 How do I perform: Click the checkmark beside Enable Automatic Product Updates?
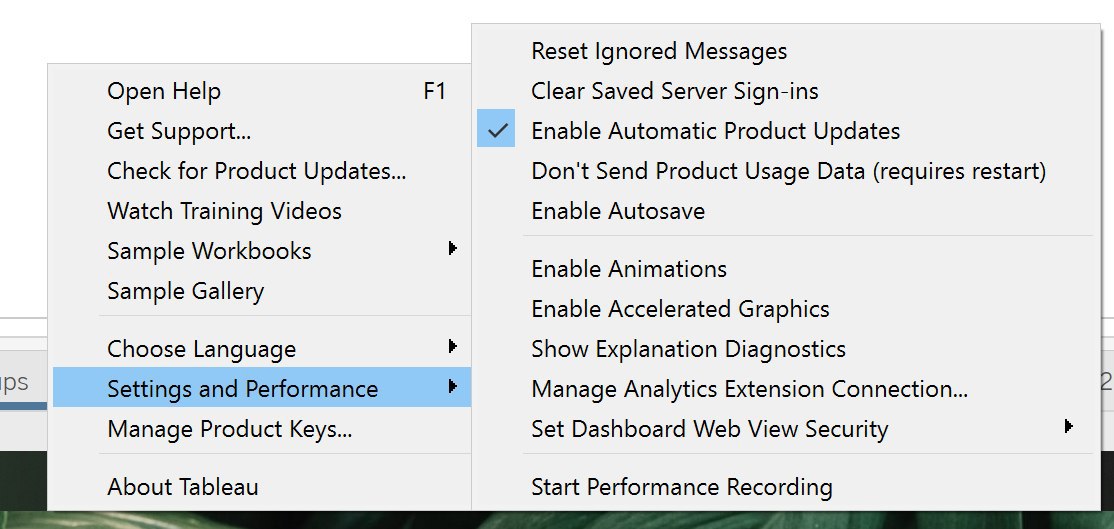coord(496,131)
